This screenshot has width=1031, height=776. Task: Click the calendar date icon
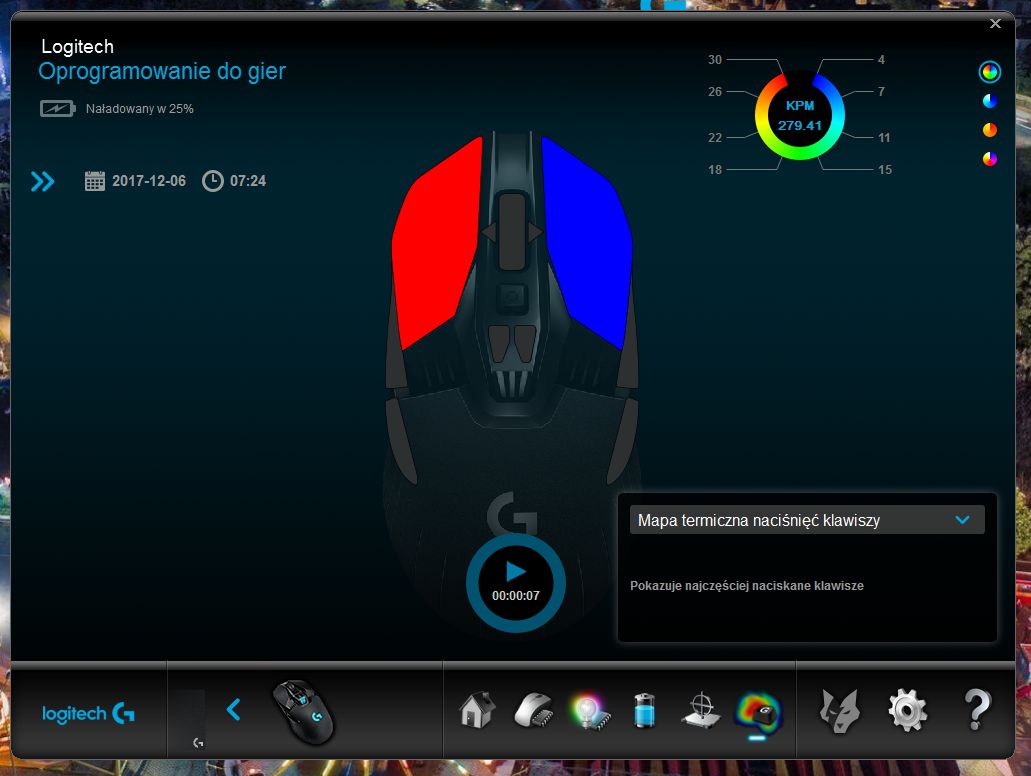pyautogui.click(x=95, y=181)
